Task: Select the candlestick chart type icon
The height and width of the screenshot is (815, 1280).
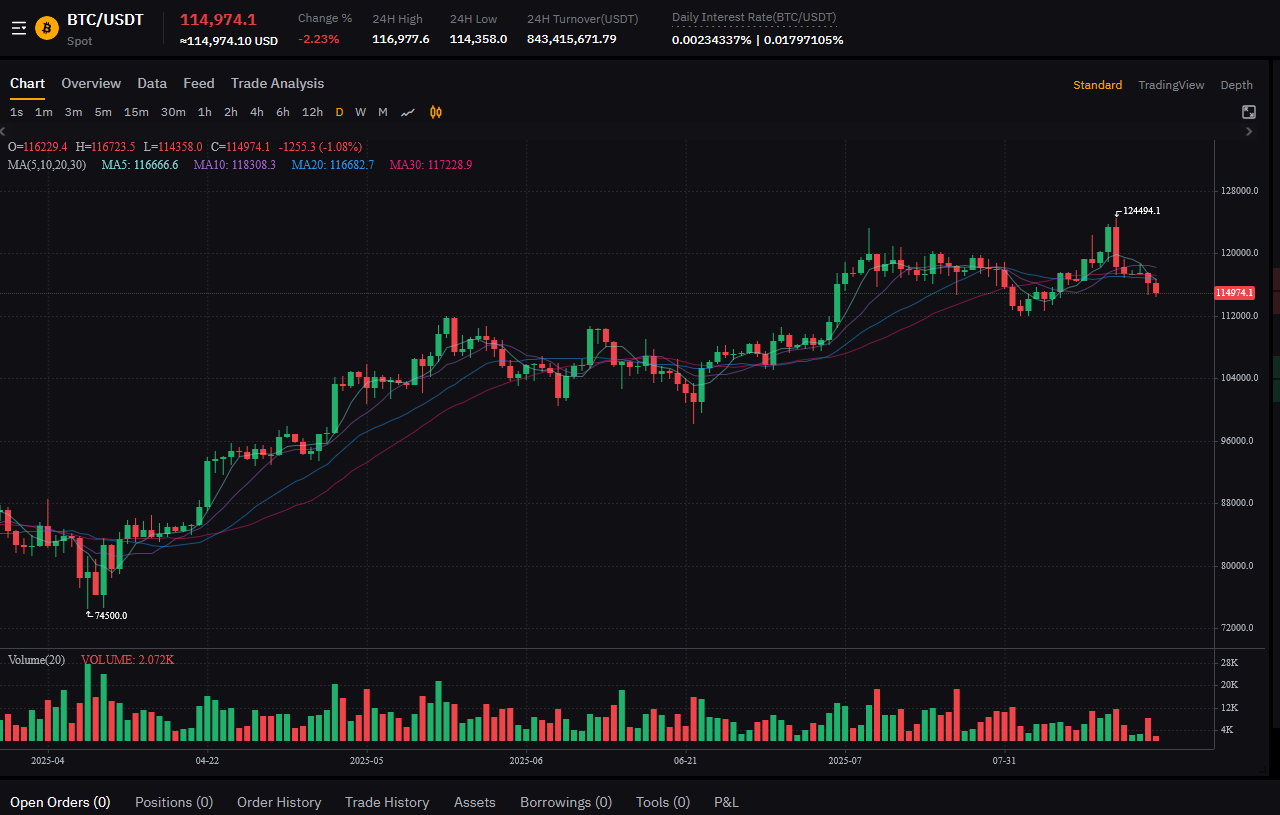Action: pos(436,112)
